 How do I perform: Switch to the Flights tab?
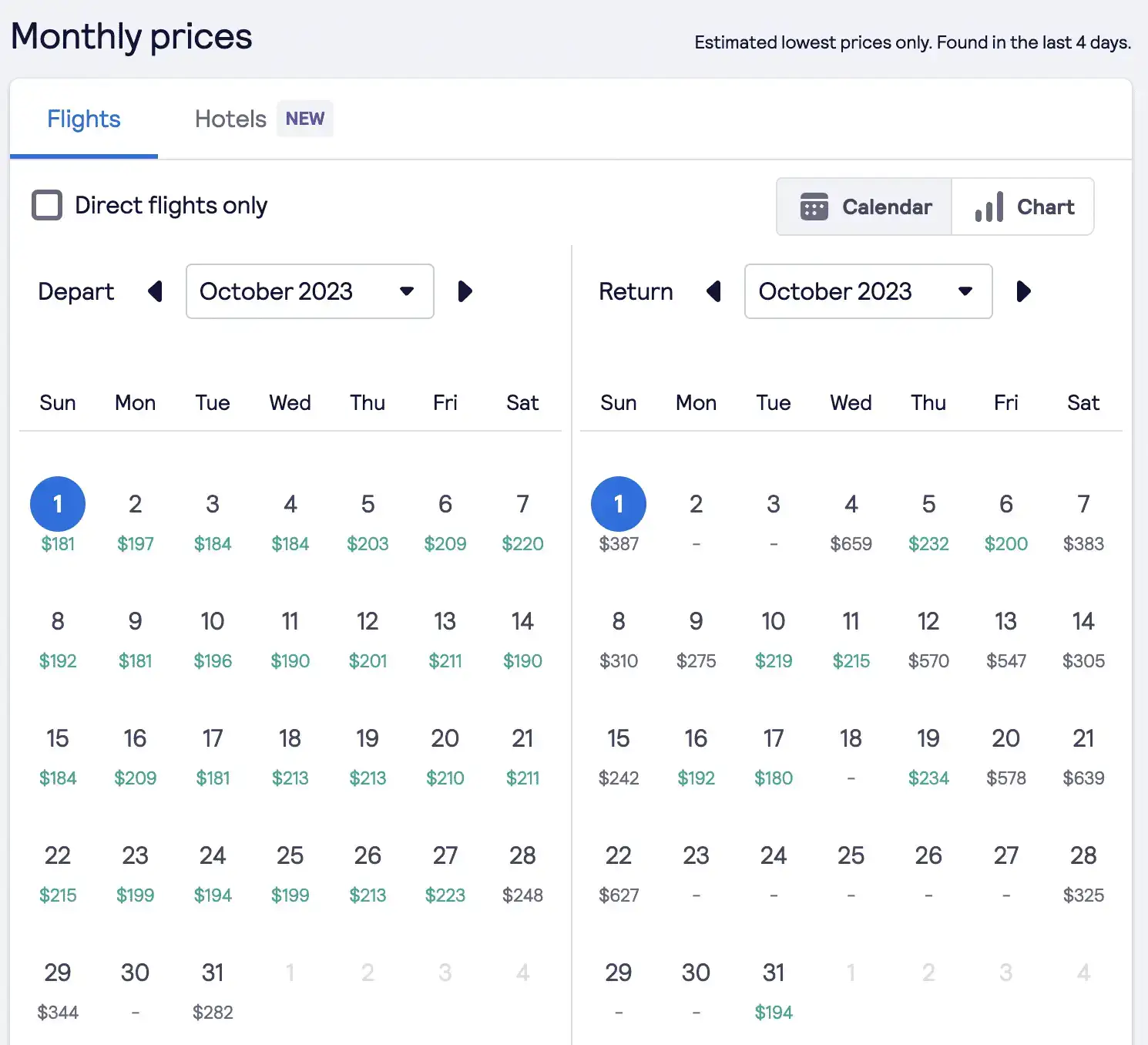coord(84,119)
